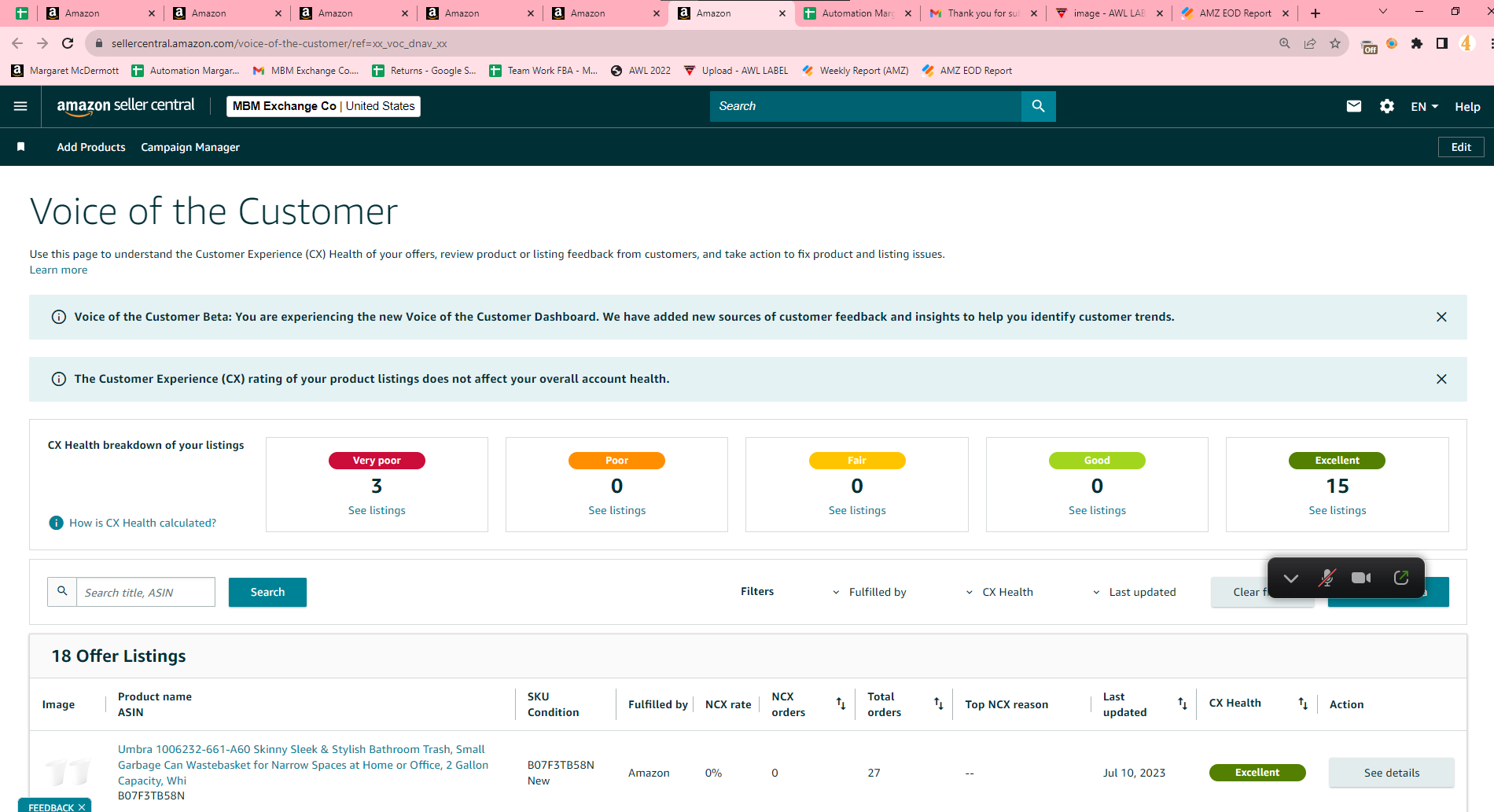Viewport: 1494px width, 812px height.
Task: Open the Seller Central hamburger navigation menu
Action: [20, 106]
